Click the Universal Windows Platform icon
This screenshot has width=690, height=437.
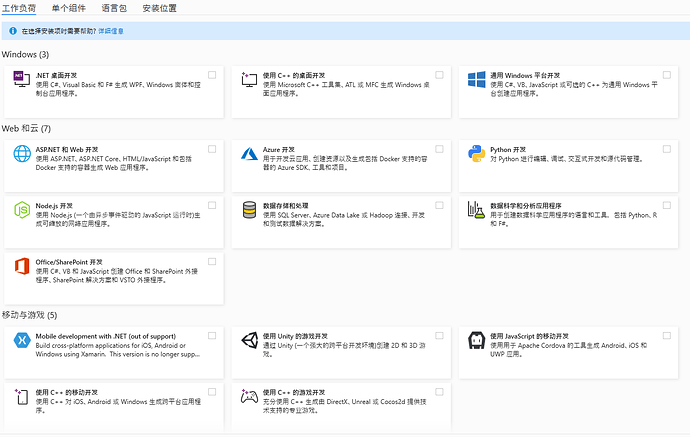(x=477, y=80)
